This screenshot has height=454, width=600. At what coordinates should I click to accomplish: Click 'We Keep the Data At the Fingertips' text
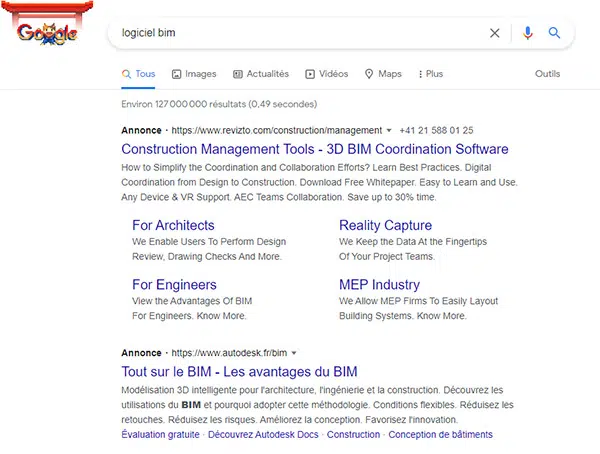[413, 242]
